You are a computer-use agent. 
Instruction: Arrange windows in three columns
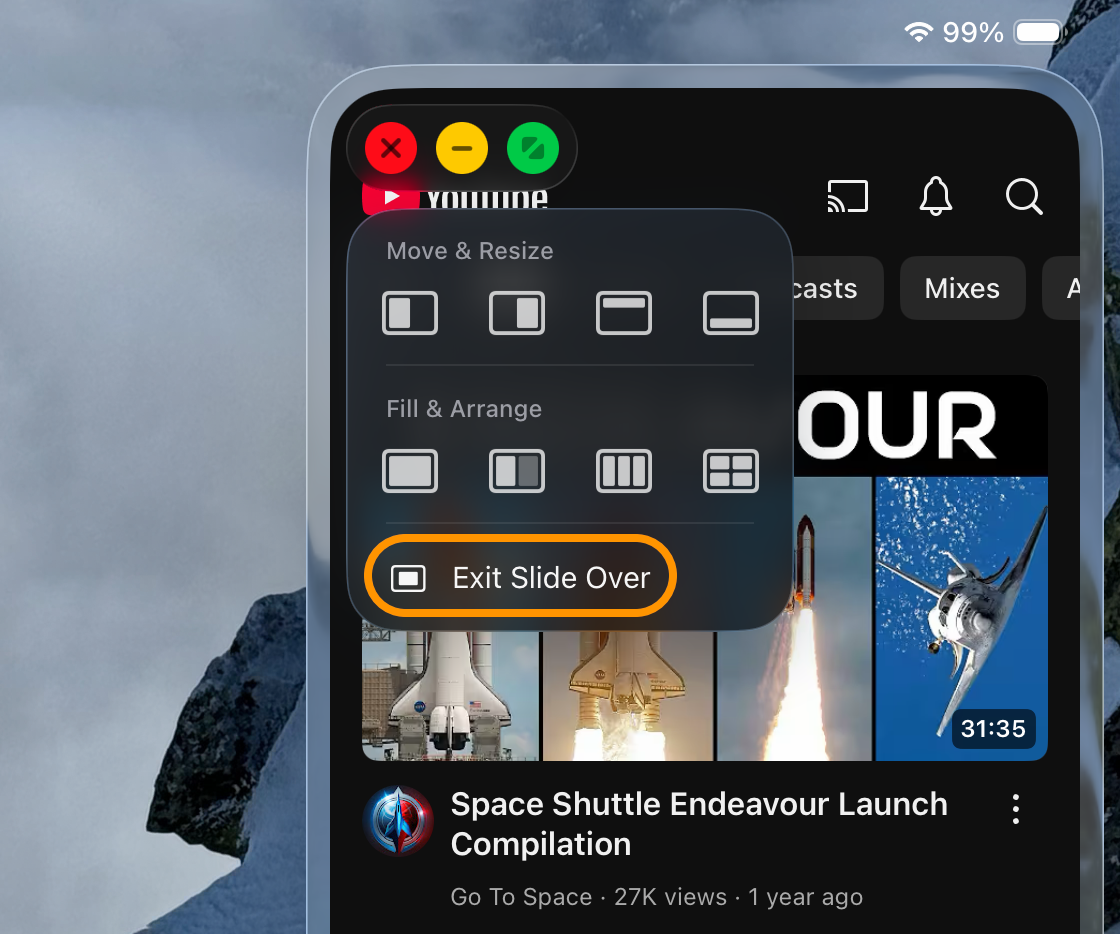(624, 471)
